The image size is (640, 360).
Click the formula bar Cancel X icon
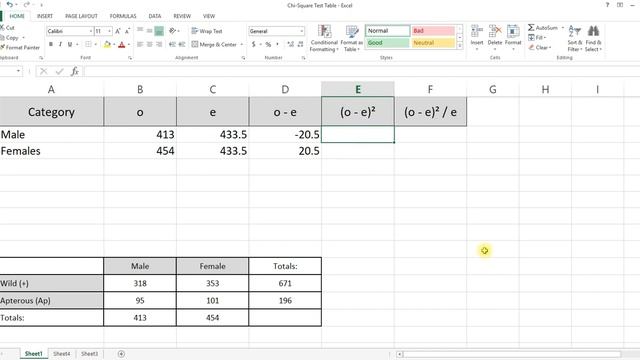[x=44, y=71]
